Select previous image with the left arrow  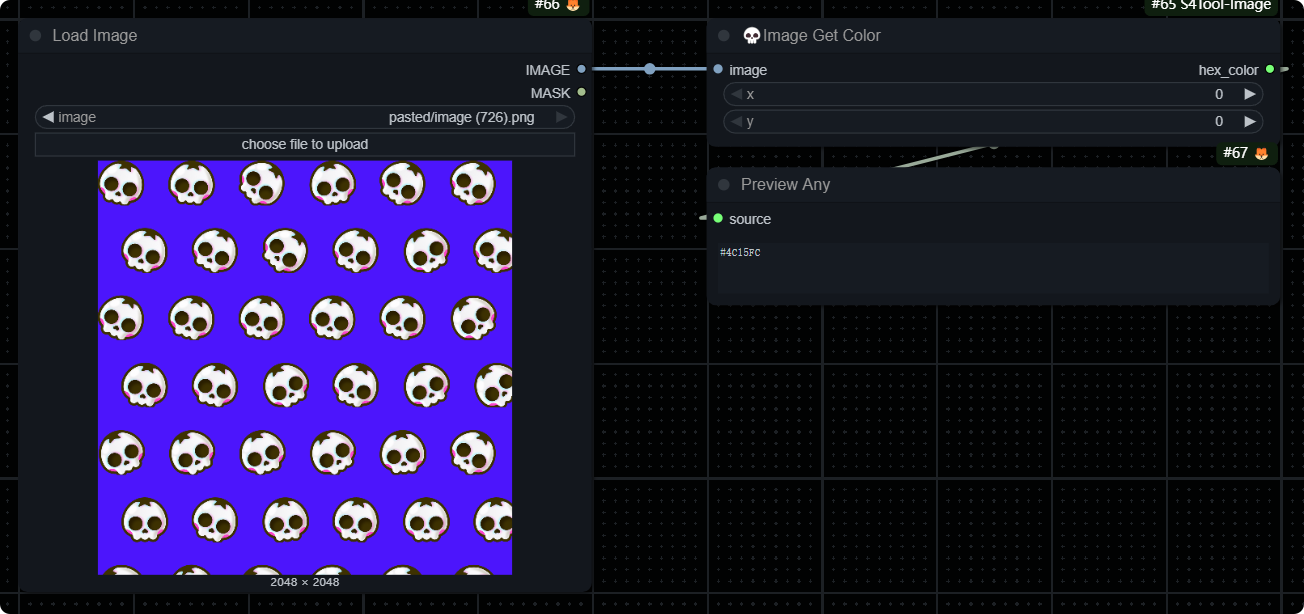pyautogui.click(x=48, y=117)
